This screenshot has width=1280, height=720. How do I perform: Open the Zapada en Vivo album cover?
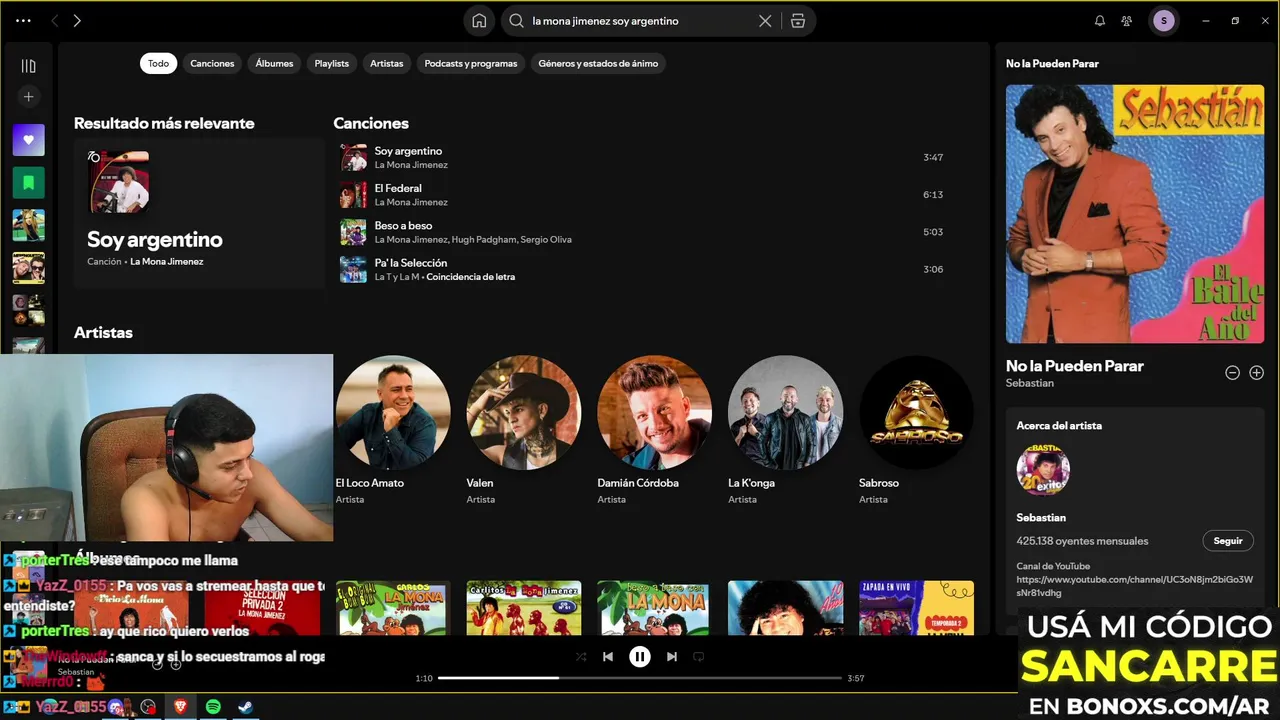click(916, 607)
